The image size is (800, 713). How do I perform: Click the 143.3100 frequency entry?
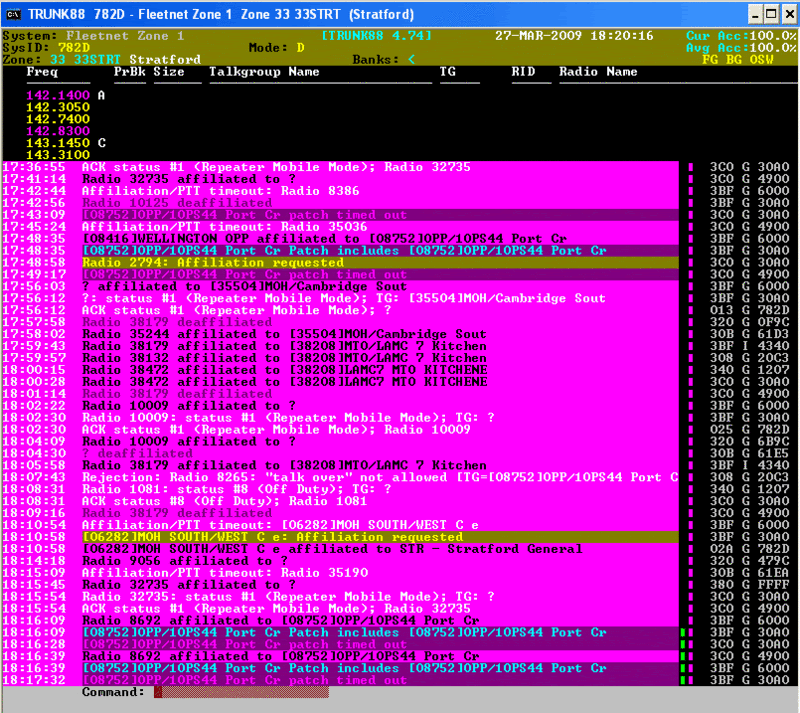coord(57,155)
